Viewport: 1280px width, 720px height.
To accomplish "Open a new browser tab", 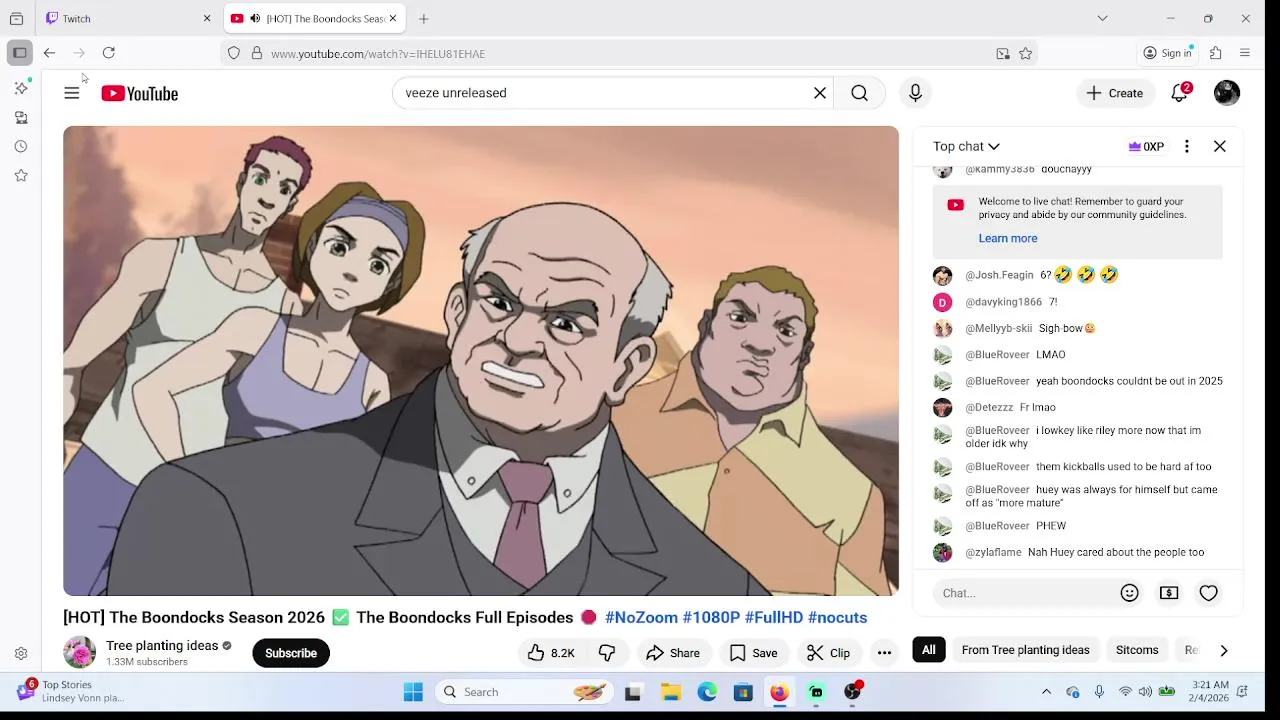I will point(424,18).
